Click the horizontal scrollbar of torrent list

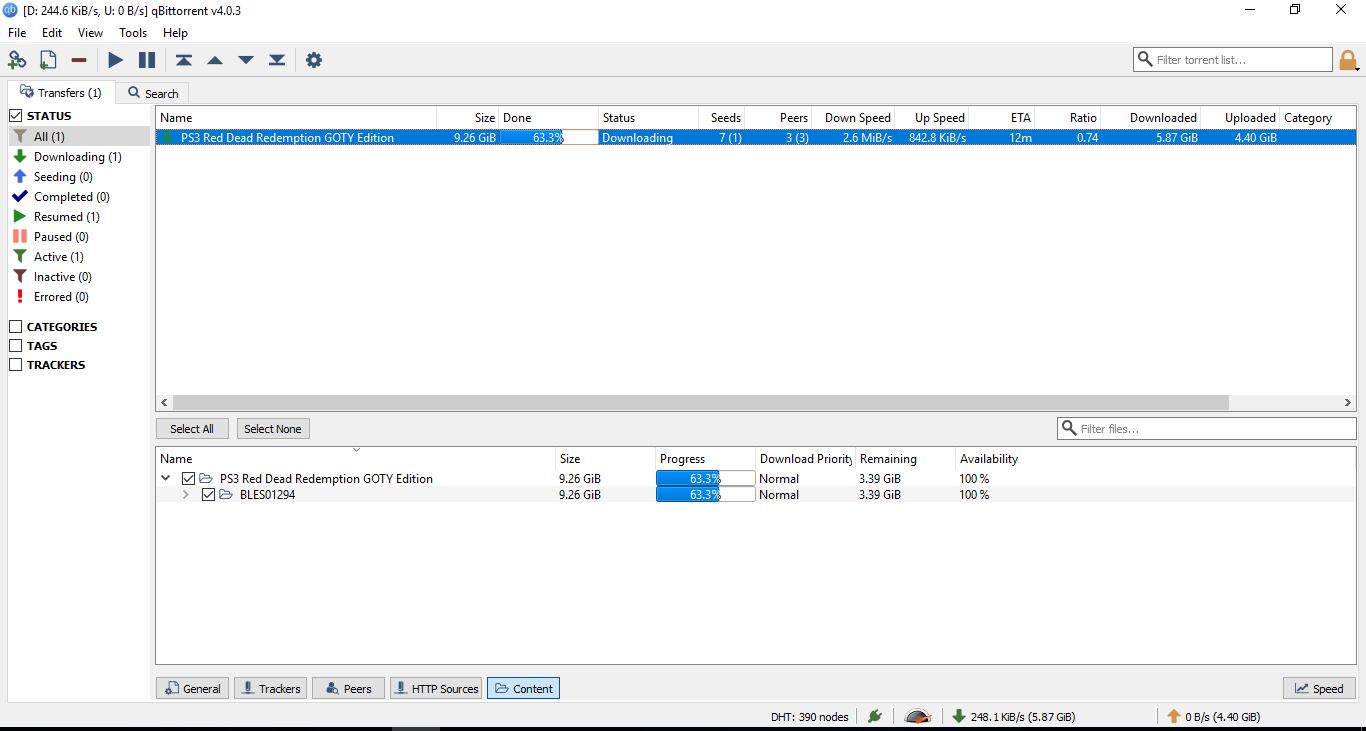[x=700, y=402]
